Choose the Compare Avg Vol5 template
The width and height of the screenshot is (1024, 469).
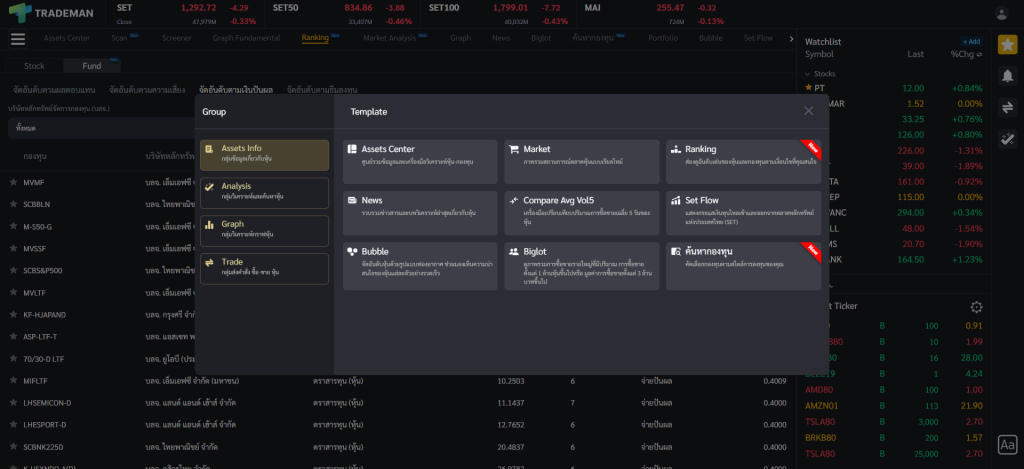click(x=581, y=206)
